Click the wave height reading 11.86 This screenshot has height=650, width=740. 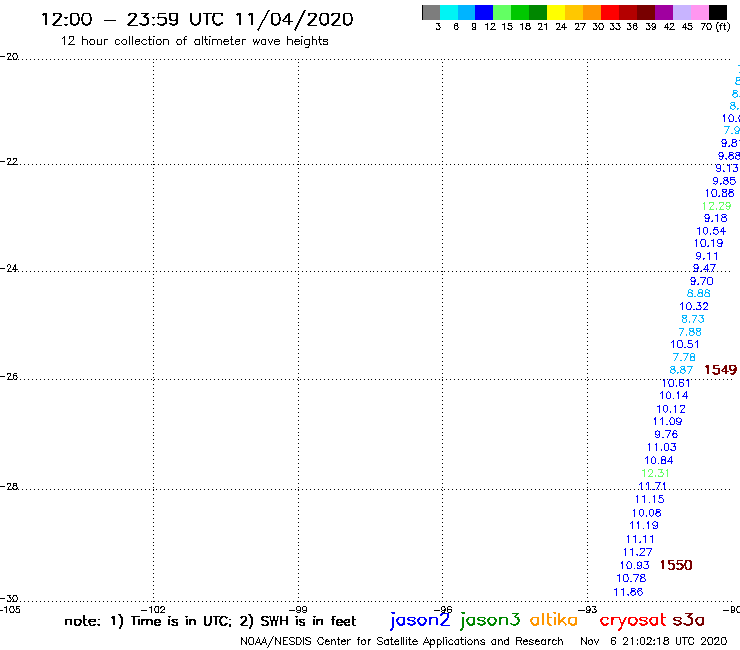pyautogui.click(x=628, y=592)
